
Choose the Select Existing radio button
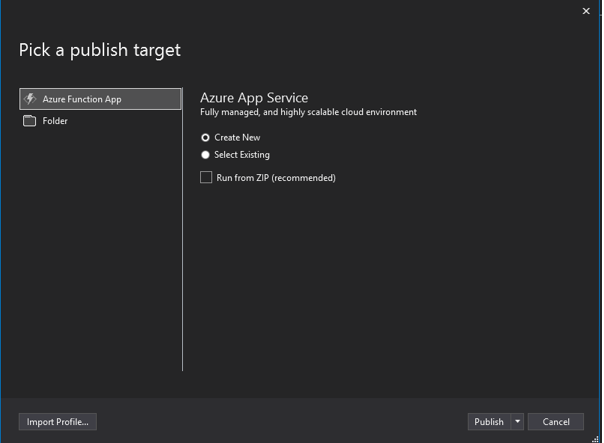pos(205,155)
